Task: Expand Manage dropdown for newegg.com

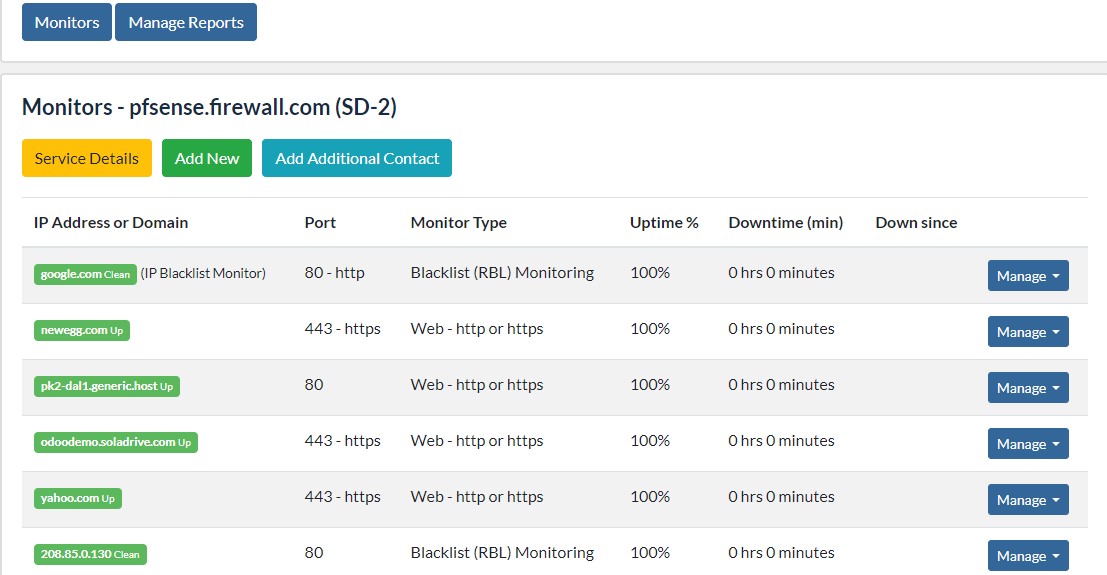Action: pos(1028,331)
